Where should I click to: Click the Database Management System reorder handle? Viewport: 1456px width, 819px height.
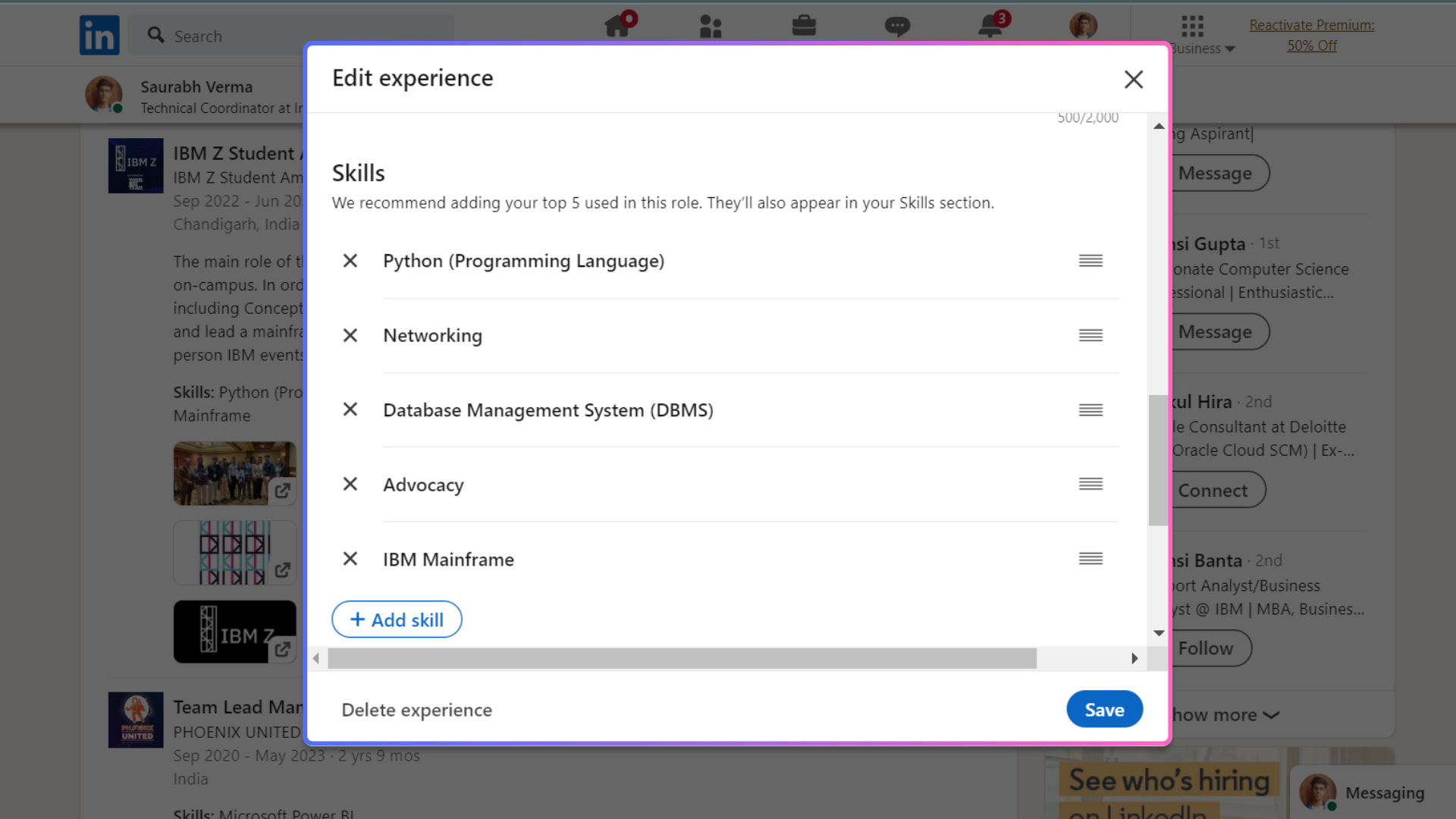click(x=1090, y=410)
